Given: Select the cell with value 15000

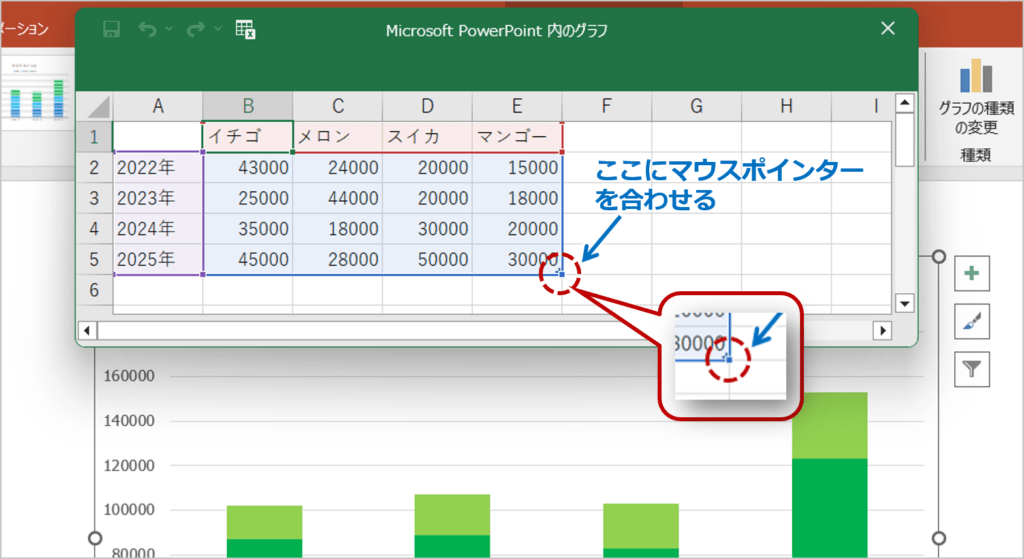Looking at the screenshot, I should (x=517, y=167).
